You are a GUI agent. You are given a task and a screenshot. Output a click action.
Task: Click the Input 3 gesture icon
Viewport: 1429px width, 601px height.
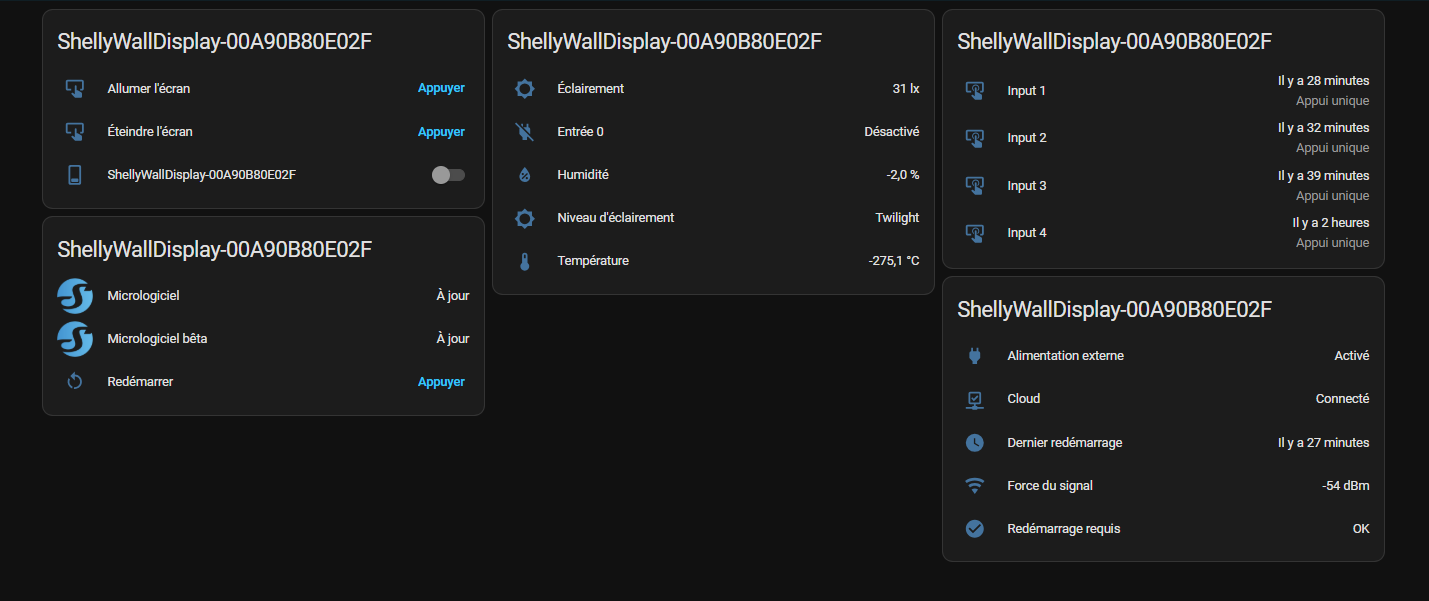(x=974, y=186)
